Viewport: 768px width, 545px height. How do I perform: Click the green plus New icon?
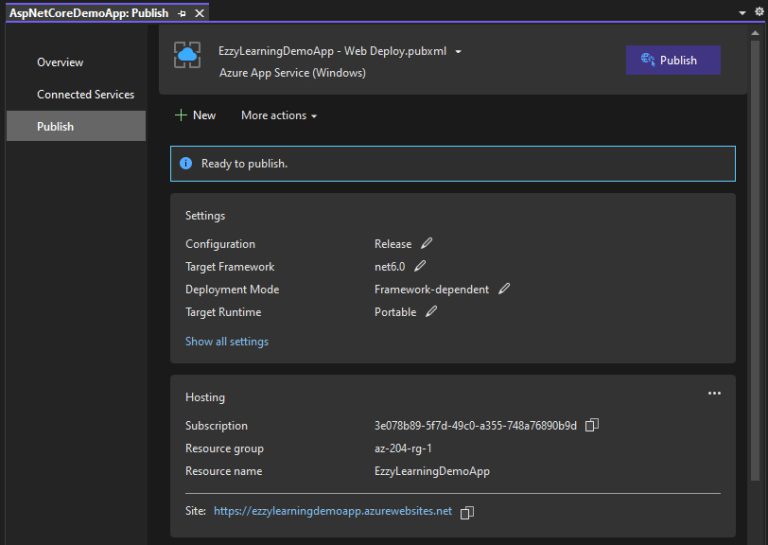coord(181,115)
